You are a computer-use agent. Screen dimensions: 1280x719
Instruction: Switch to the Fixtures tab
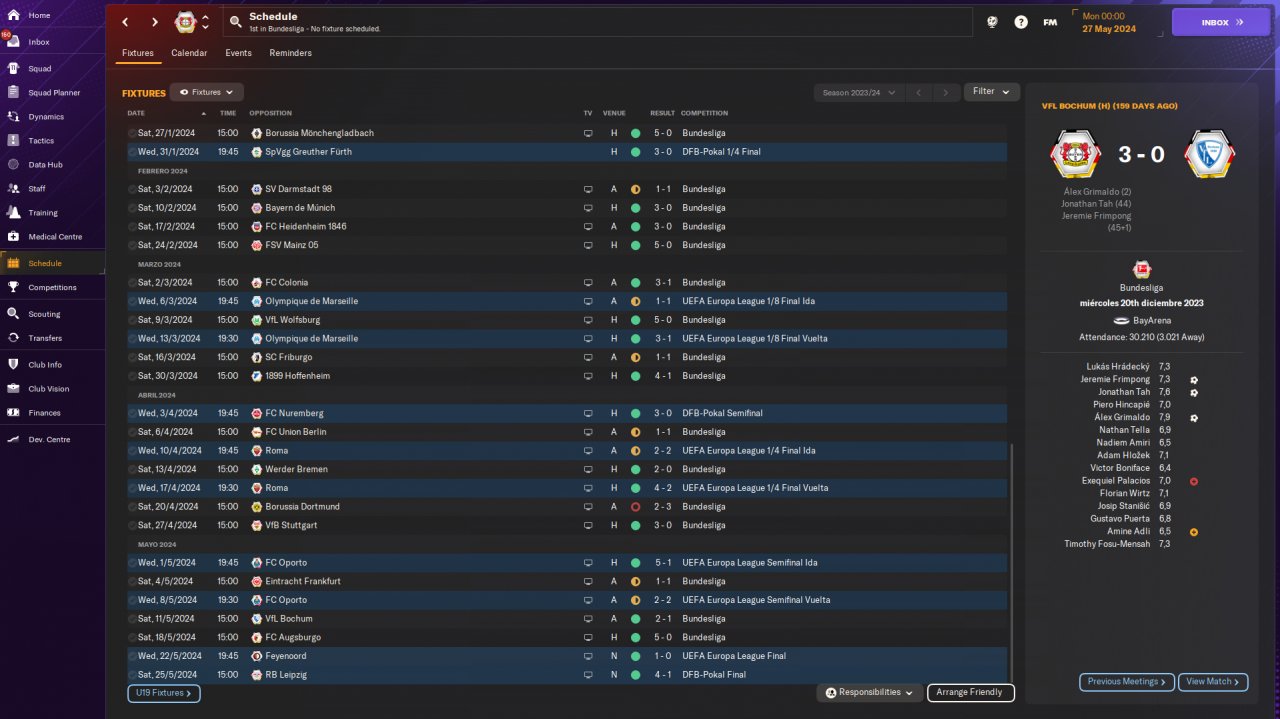[x=138, y=53]
